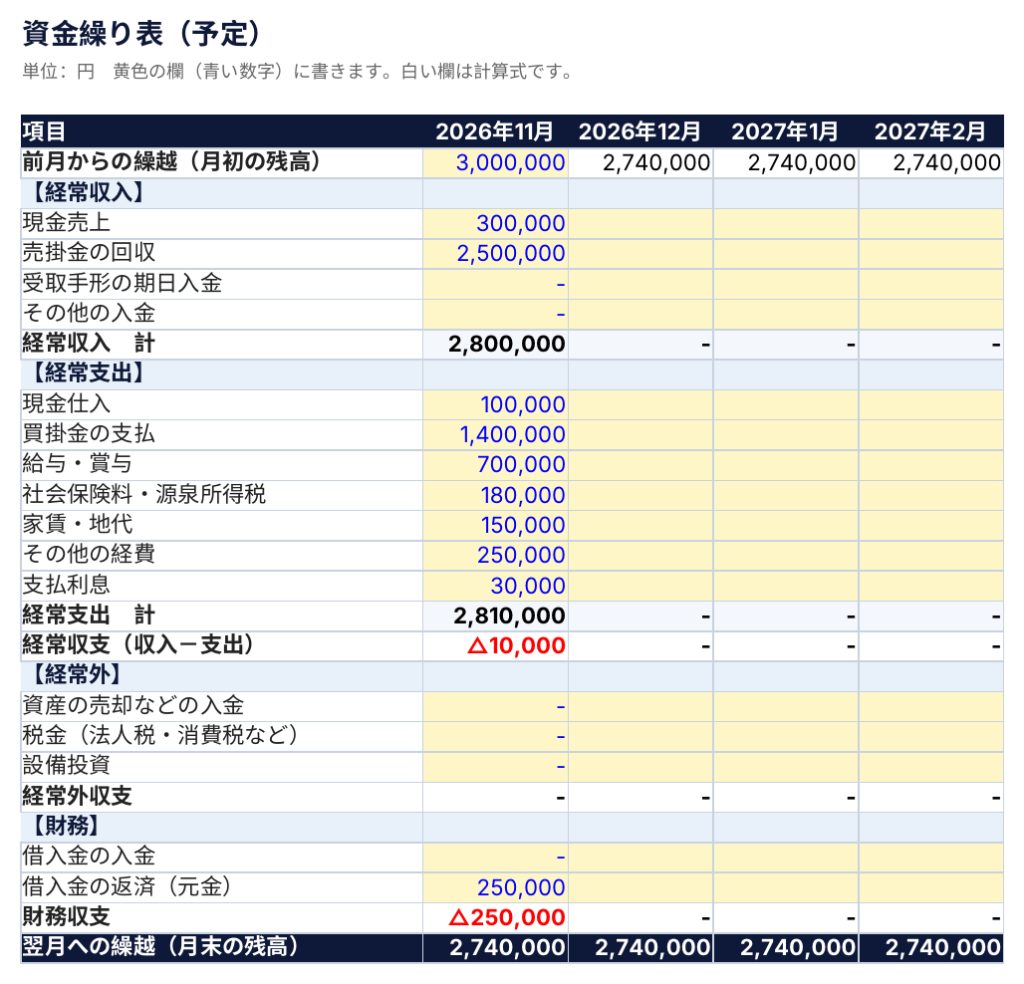
Task: Select the 支払利息 value 30,000
Action: click(495, 586)
